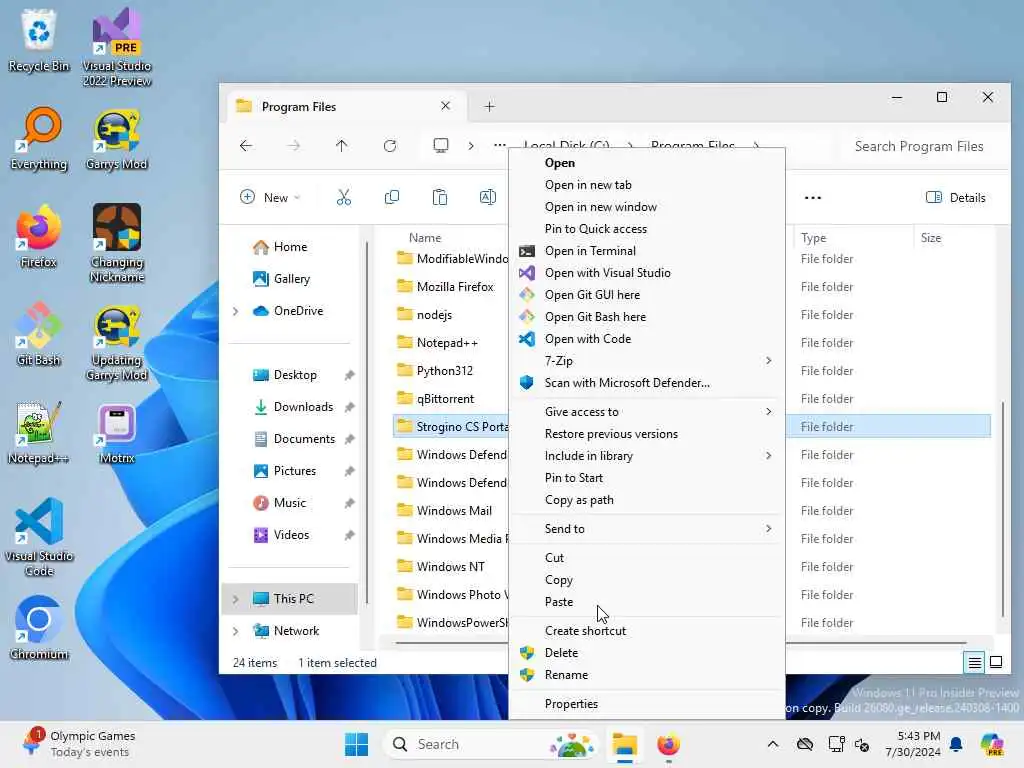The width and height of the screenshot is (1024, 768).
Task: Click the See more ellipsis in the toolbar
Action: (x=812, y=197)
